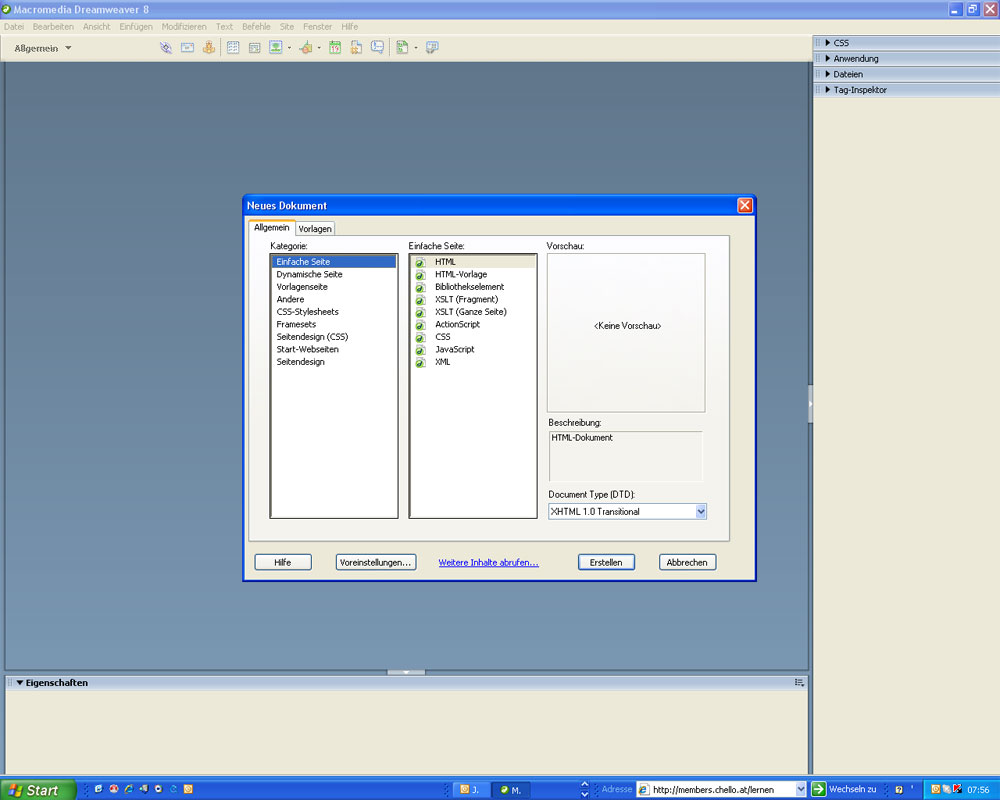This screenshot has width=1000, height=800.
Task: Select CSS-Stylesheets in the Kategorie list
Action: (x=308, y=312)
